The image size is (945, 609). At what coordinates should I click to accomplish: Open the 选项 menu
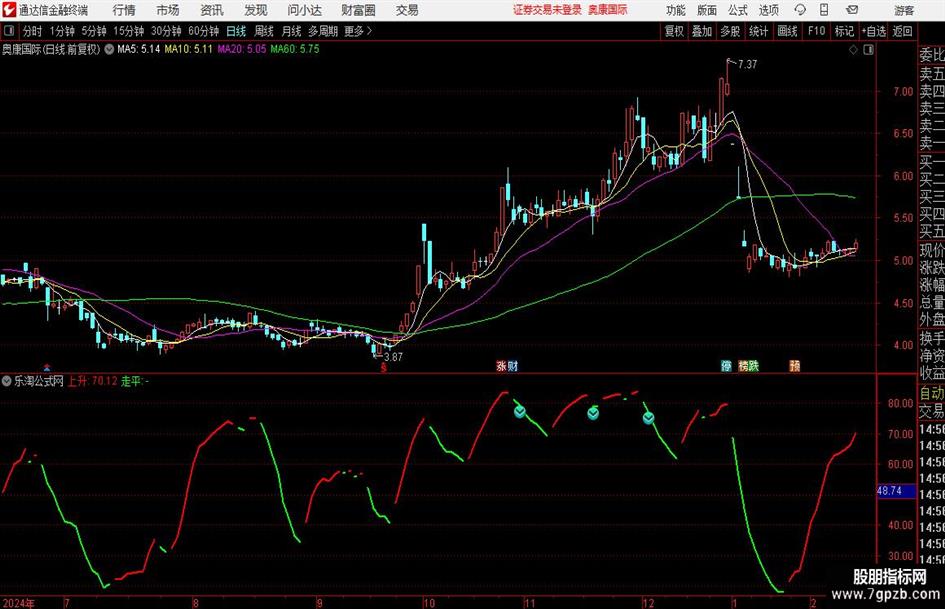click(769, 10)
